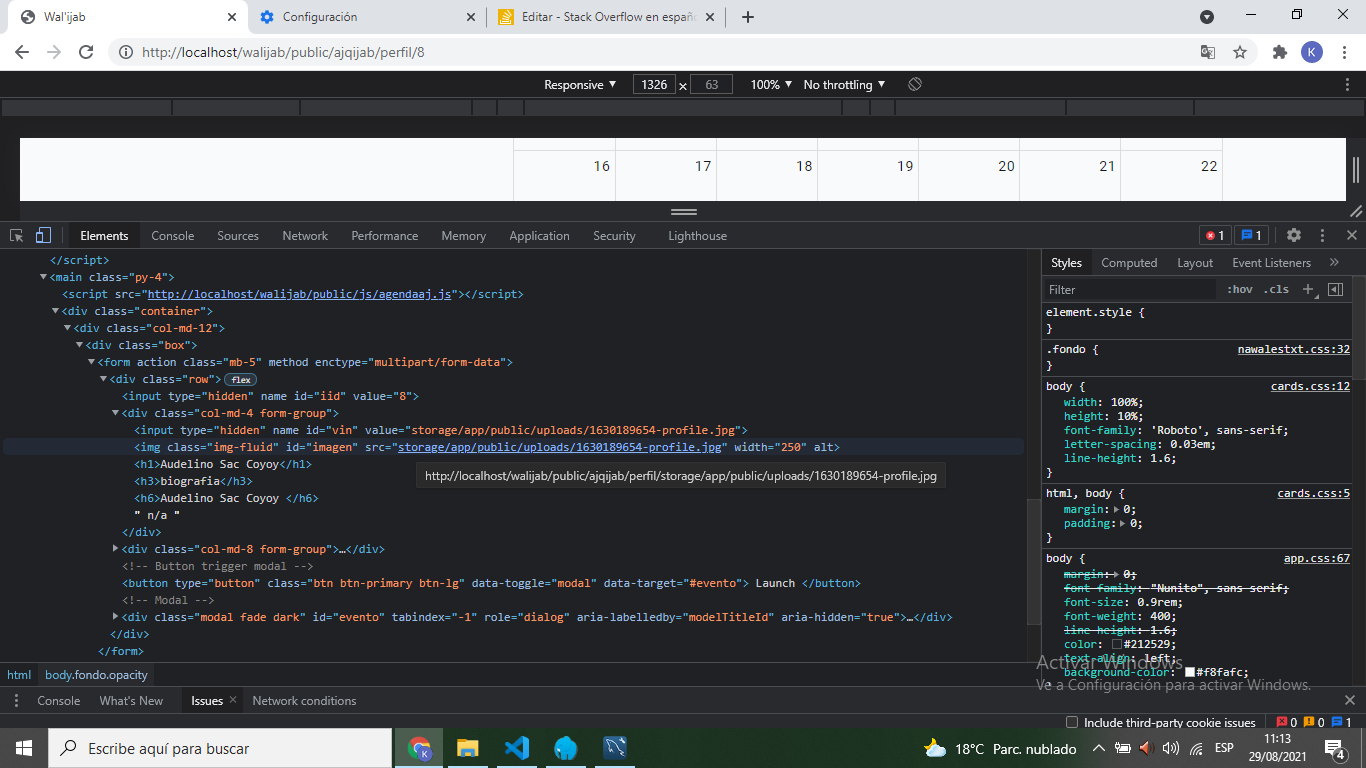The width and height of the screenshot is (1366, 768).
Task: Open the cards.css:12 source link
Action: (x=1310, y=386)
